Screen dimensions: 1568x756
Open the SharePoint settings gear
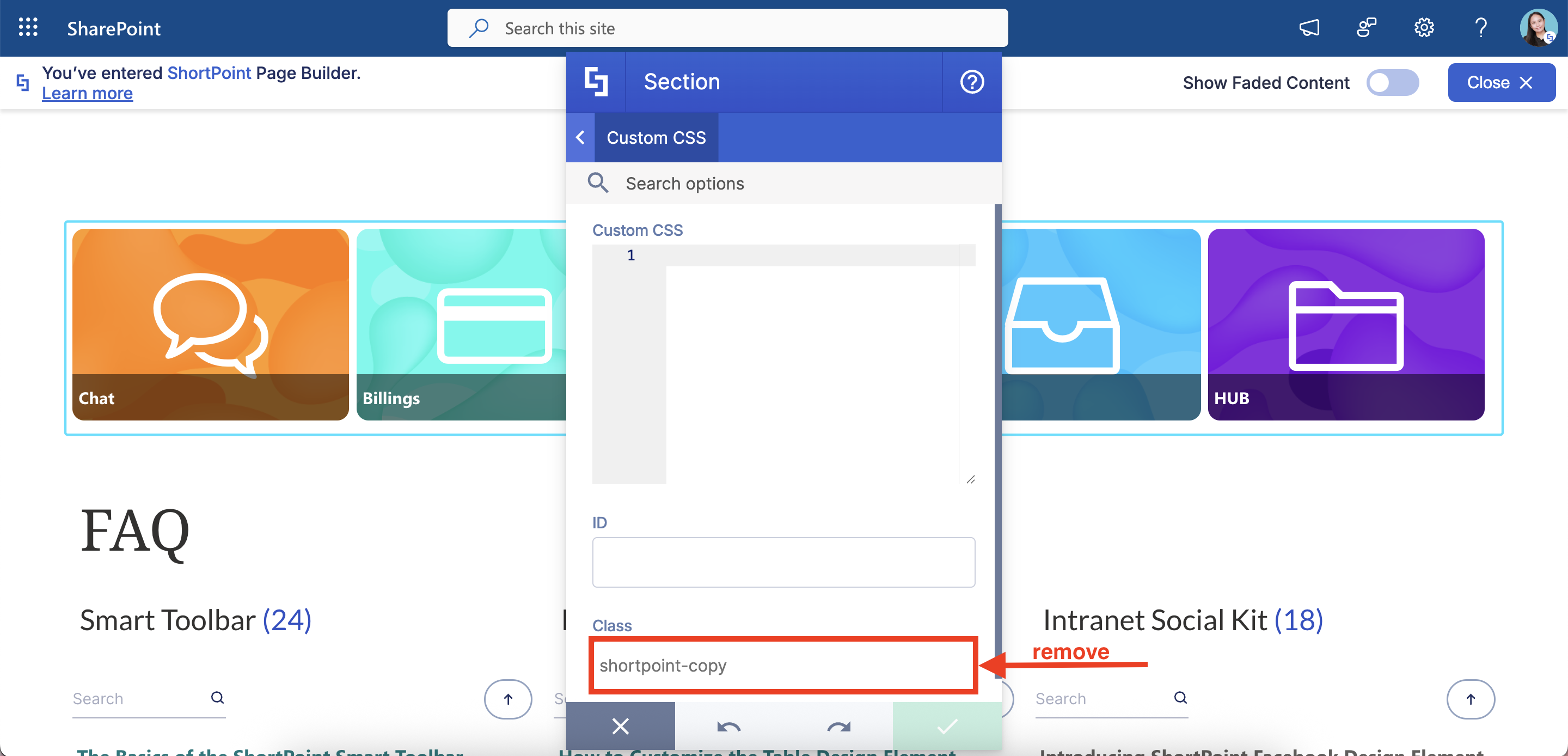1423,27
